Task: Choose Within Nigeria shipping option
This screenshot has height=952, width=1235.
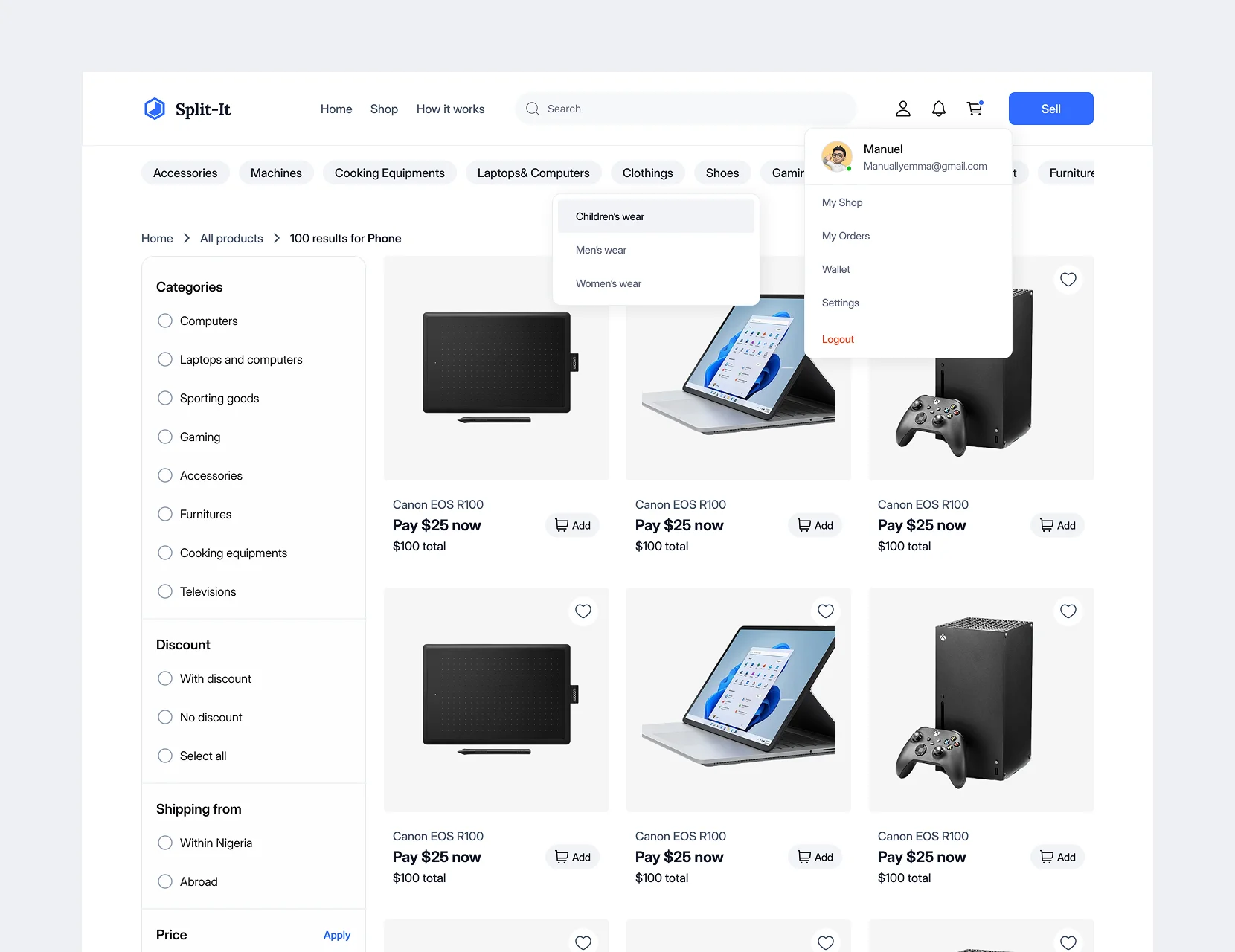Action: (165, 843)
